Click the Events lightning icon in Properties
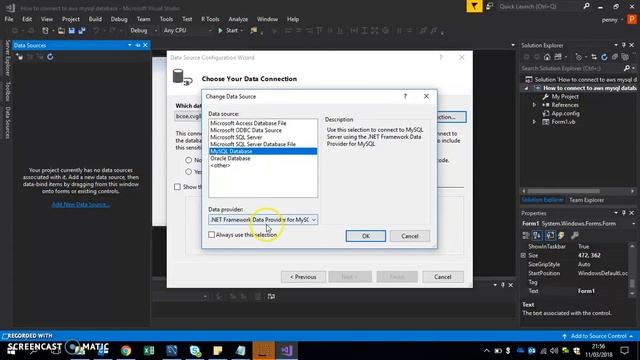 click(562, 235)
